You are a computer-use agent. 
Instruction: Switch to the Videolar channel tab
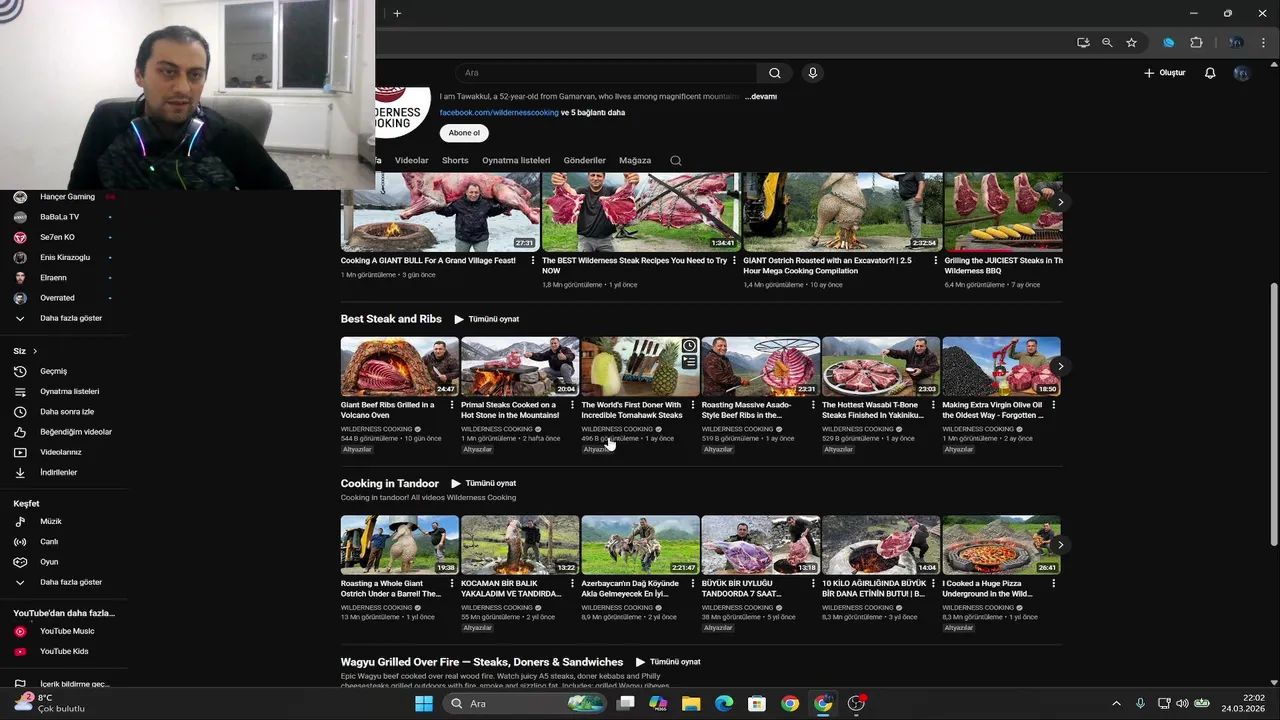[x=411, y=160]
